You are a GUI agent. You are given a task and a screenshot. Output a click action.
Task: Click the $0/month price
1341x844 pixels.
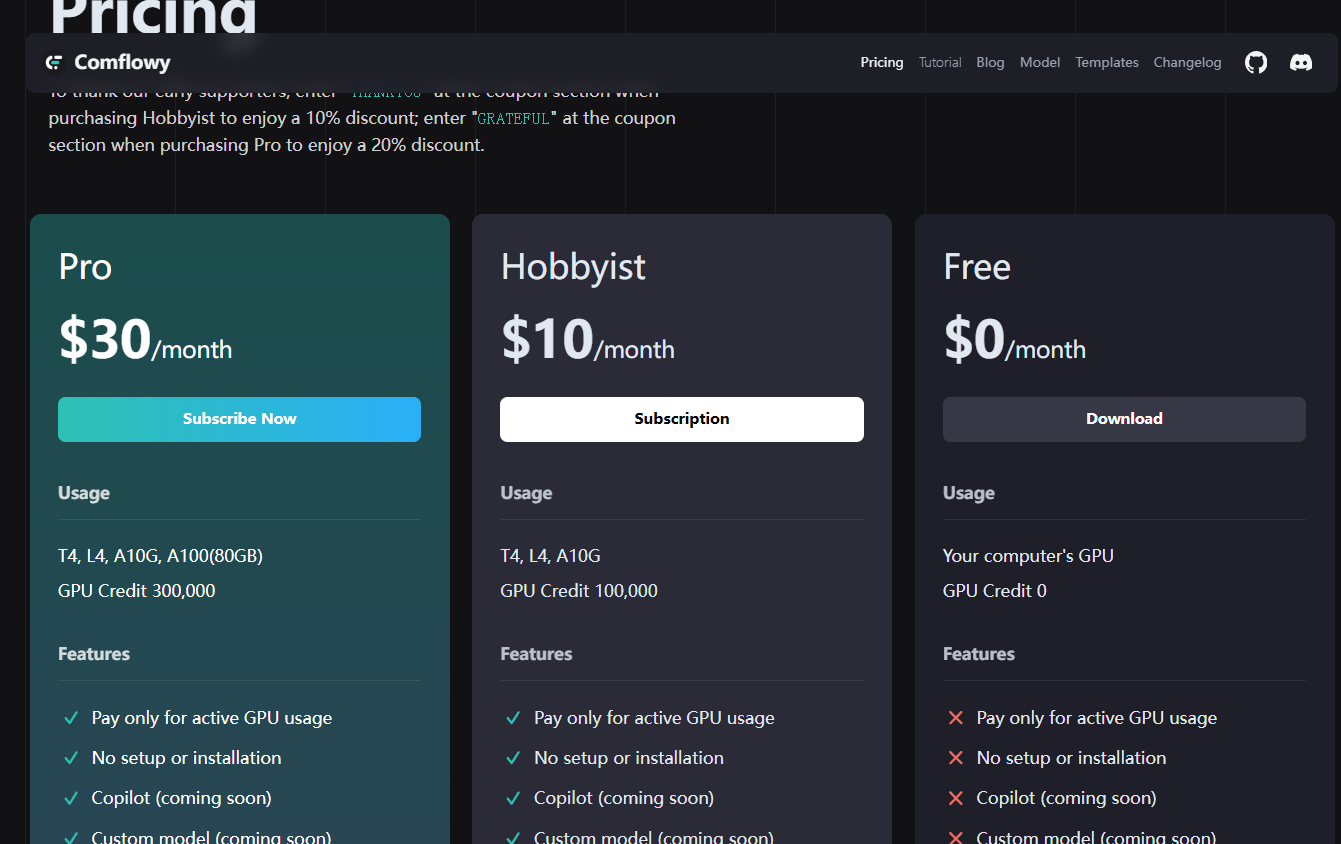[1014, 340]
